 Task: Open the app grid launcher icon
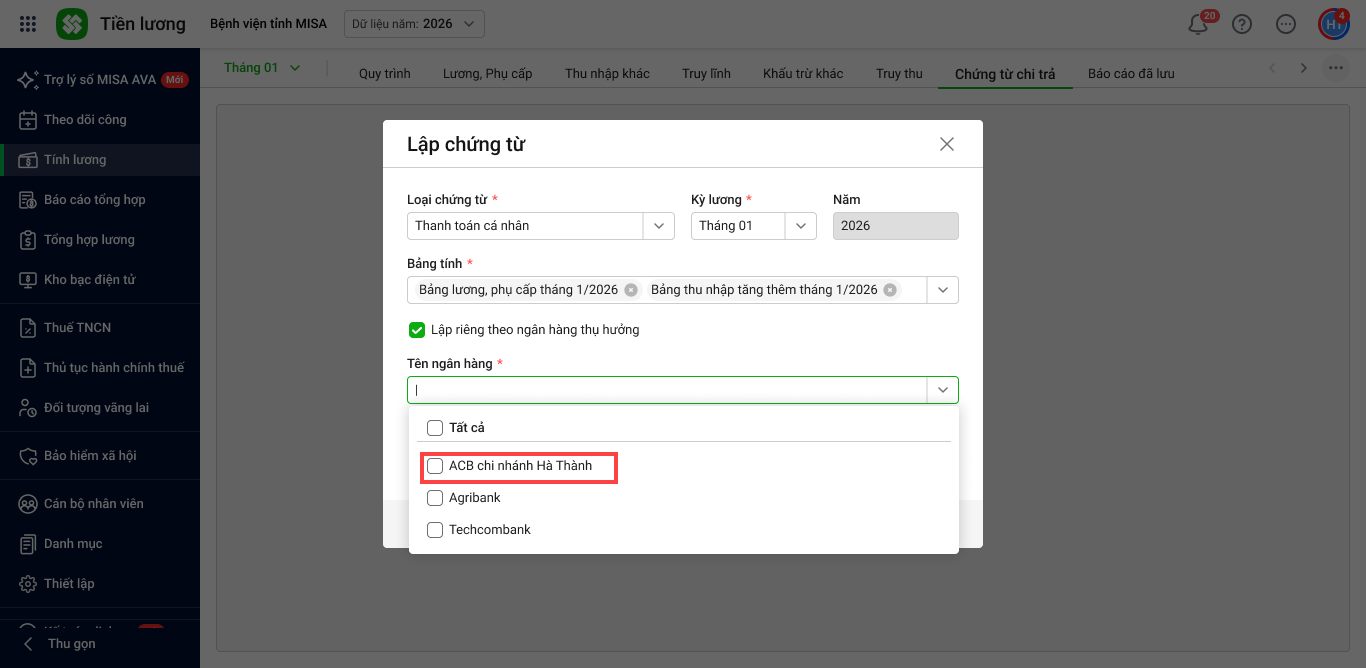click(28, 24)
